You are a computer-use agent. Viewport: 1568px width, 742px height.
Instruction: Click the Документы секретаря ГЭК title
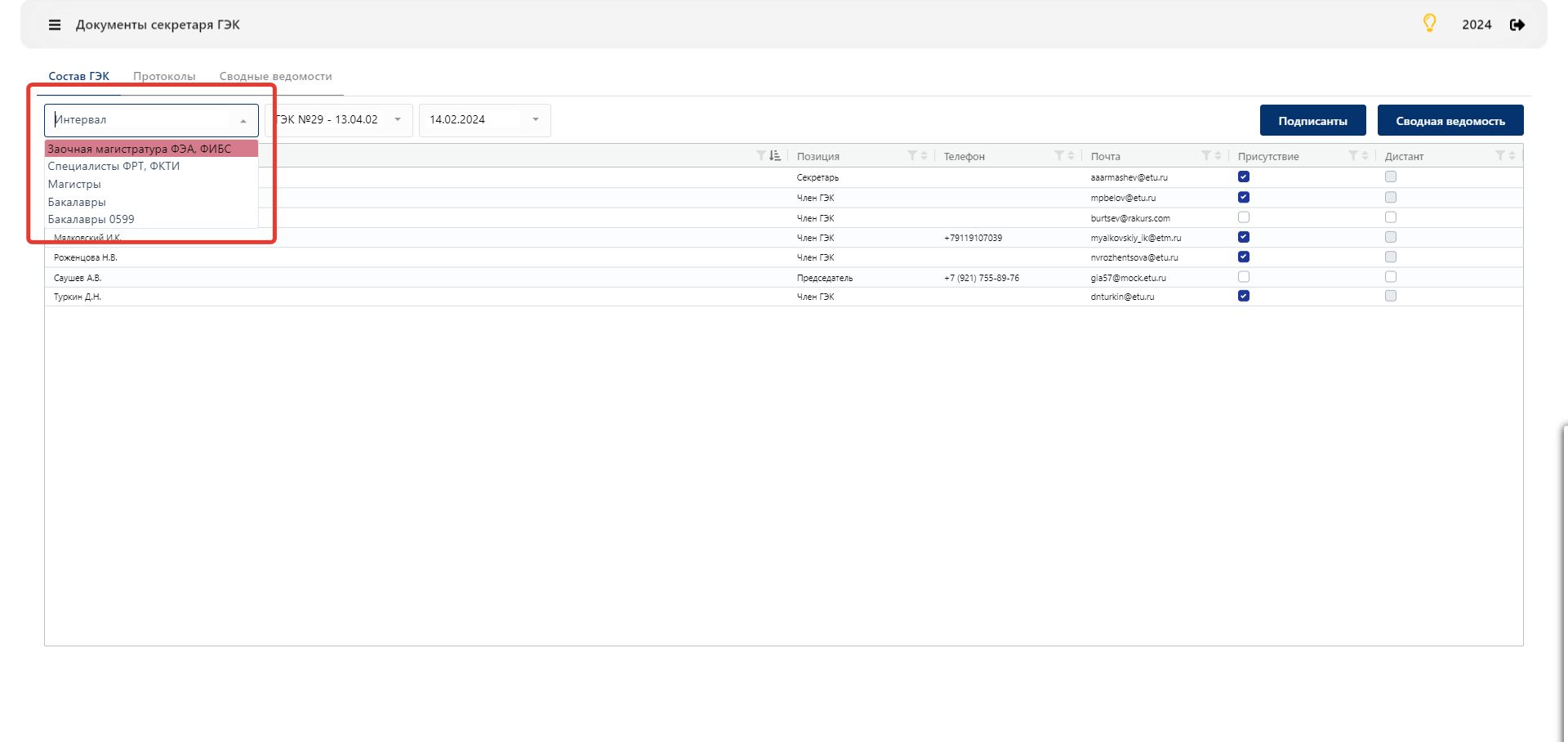pyautogui.click(x=158, y=25)
